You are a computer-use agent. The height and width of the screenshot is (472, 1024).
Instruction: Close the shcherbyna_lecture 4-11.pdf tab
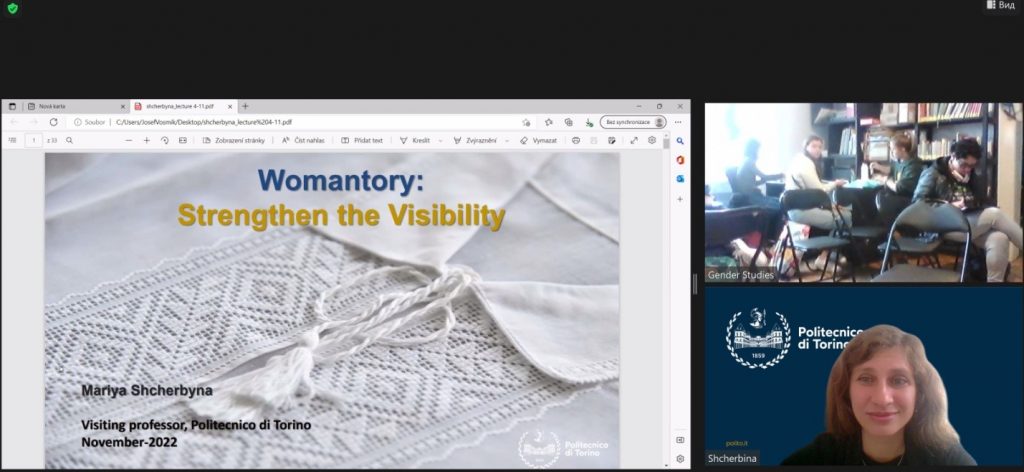[230, 106]
